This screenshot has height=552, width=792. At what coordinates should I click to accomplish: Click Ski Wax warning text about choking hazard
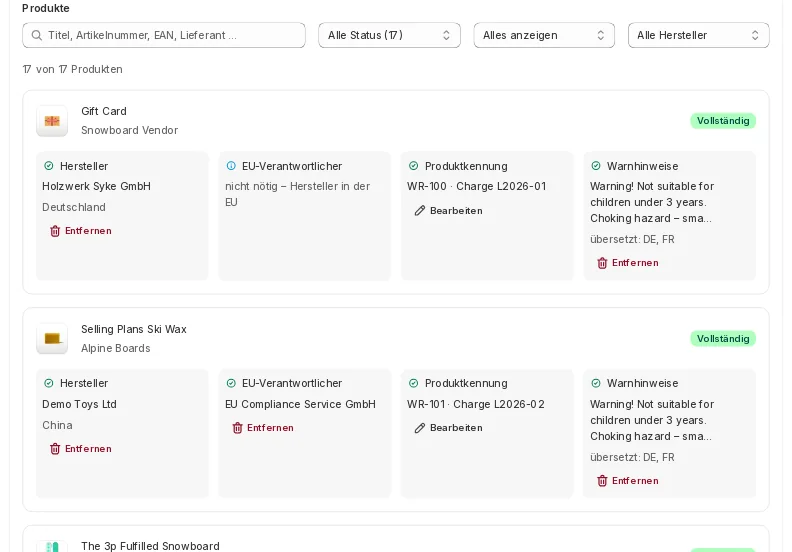(652, 420)
